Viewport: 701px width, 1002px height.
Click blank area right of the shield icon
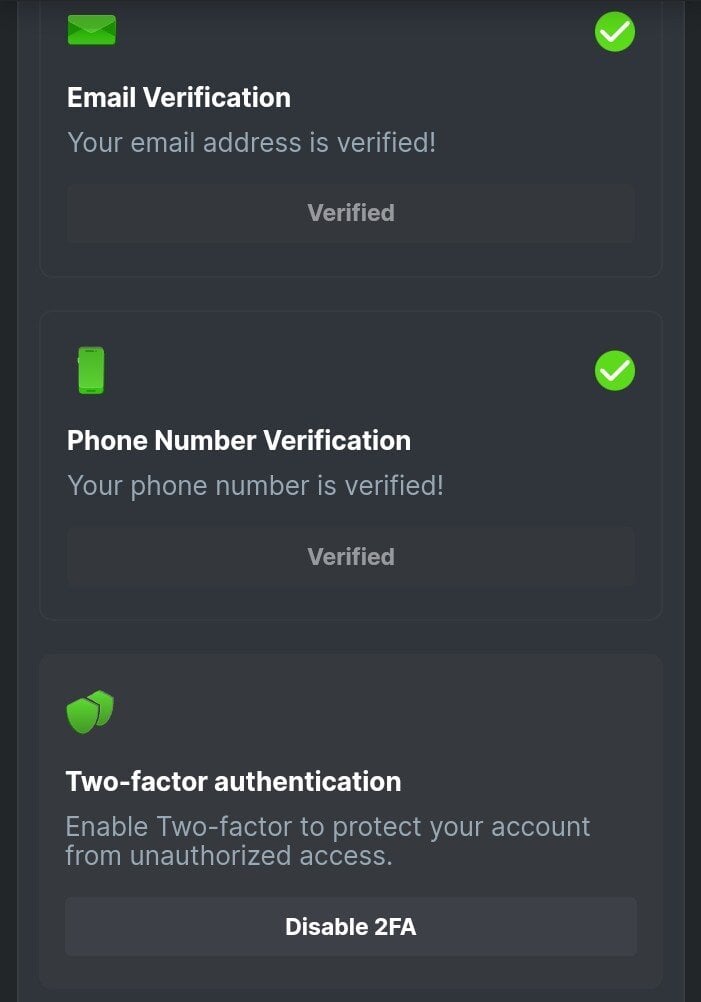point(380,711)
